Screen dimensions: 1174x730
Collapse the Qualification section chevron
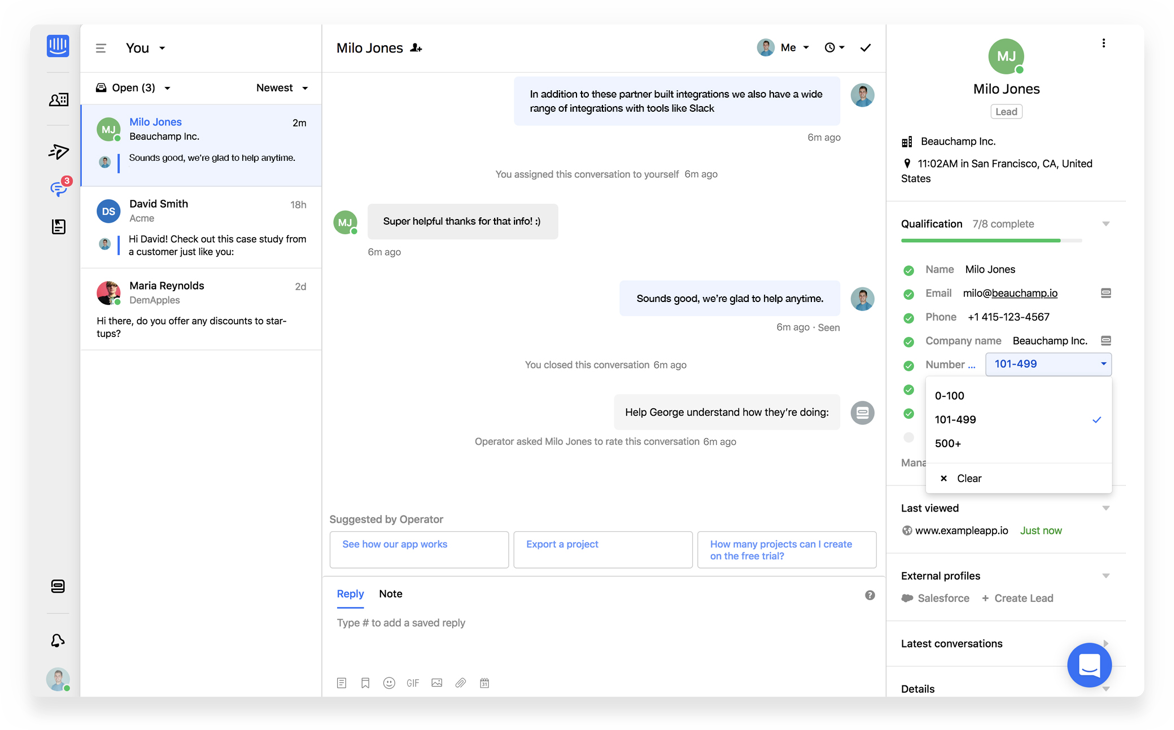point(1106,223)
